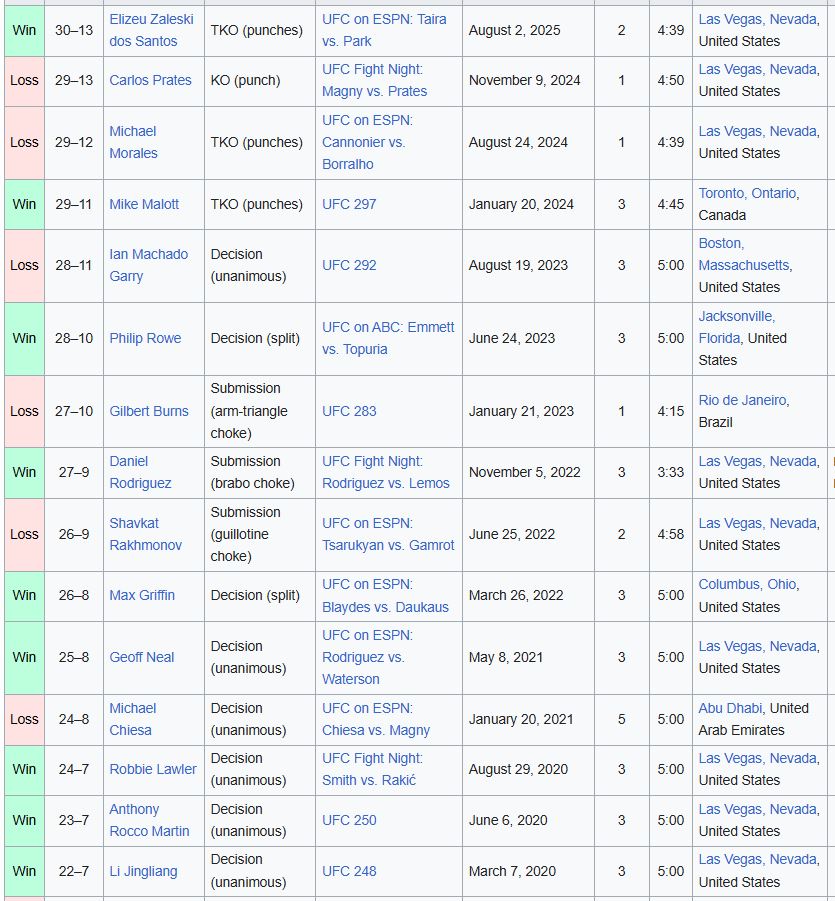Open UFC 250 event link
The image size is (835, 901).
point(349,820)
